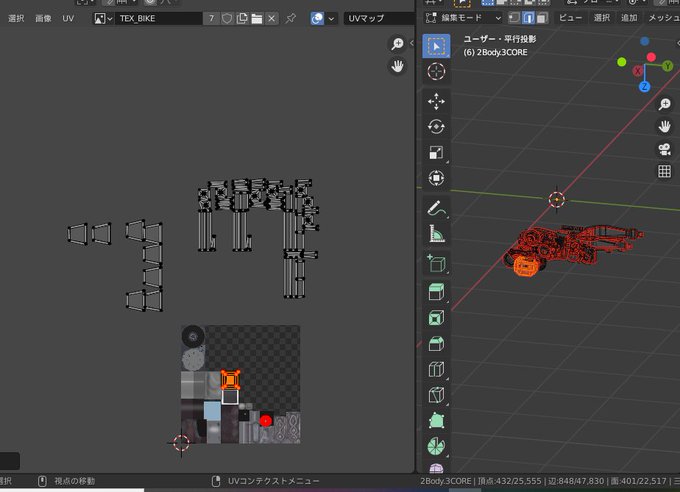Select the Knife tool
The width and height of the screenshot is (680, 492).
coord(436,394)
